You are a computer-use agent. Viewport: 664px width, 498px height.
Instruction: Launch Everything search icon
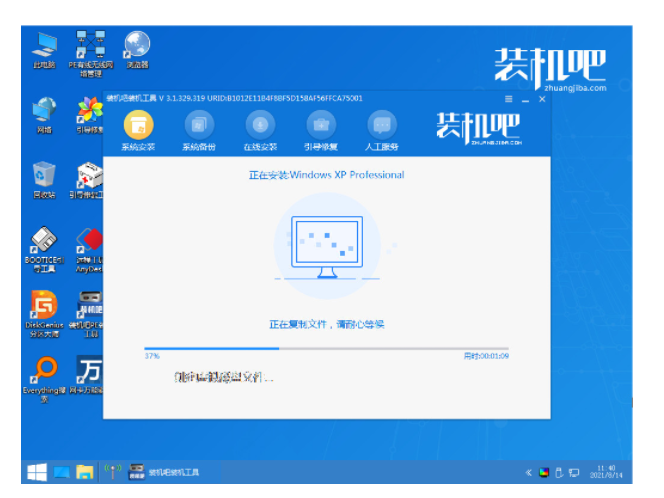44,379
